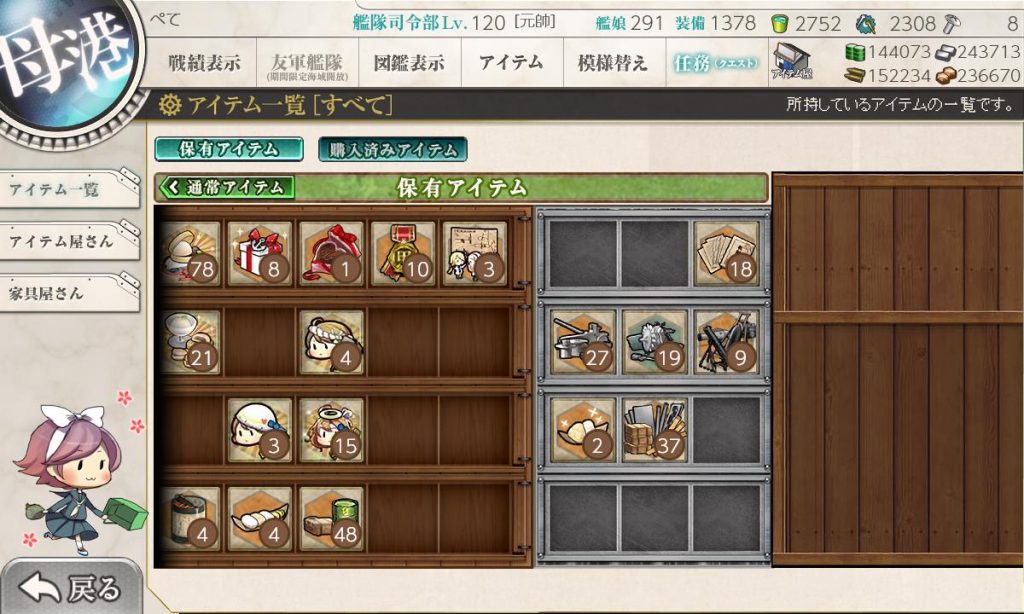The image size is (1024, 614).
Task: Select the lumber supplies item with count 37
Action: [x=654, y=430]
